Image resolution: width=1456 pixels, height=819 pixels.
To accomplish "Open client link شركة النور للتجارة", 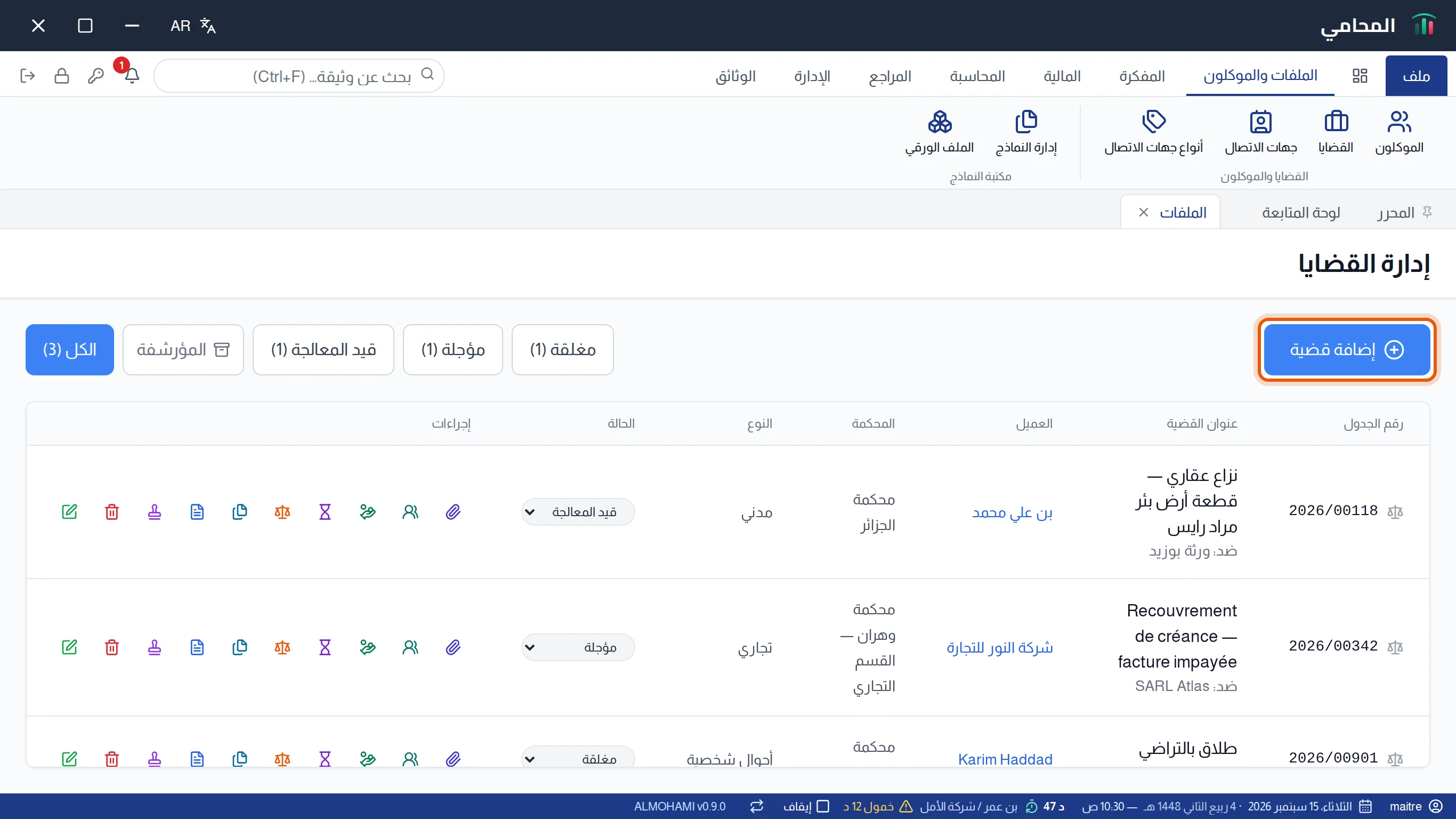I will pos(999,648).
